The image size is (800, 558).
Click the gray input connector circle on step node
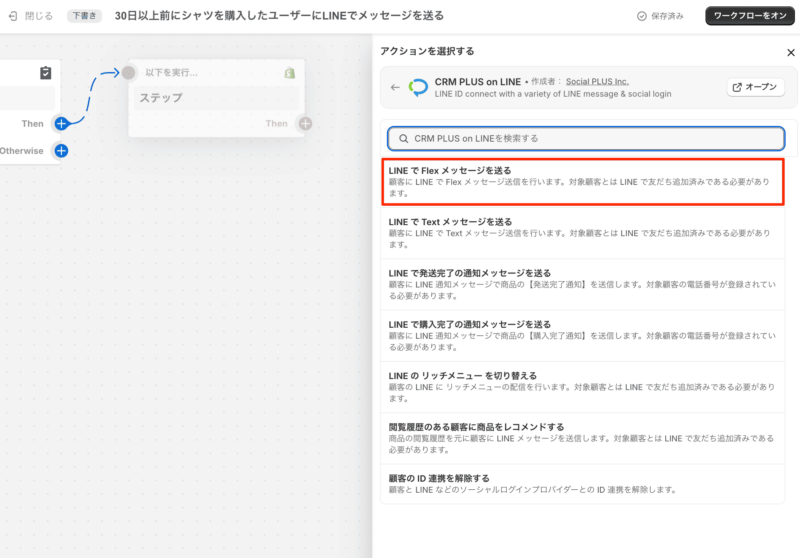coord(128,73)
